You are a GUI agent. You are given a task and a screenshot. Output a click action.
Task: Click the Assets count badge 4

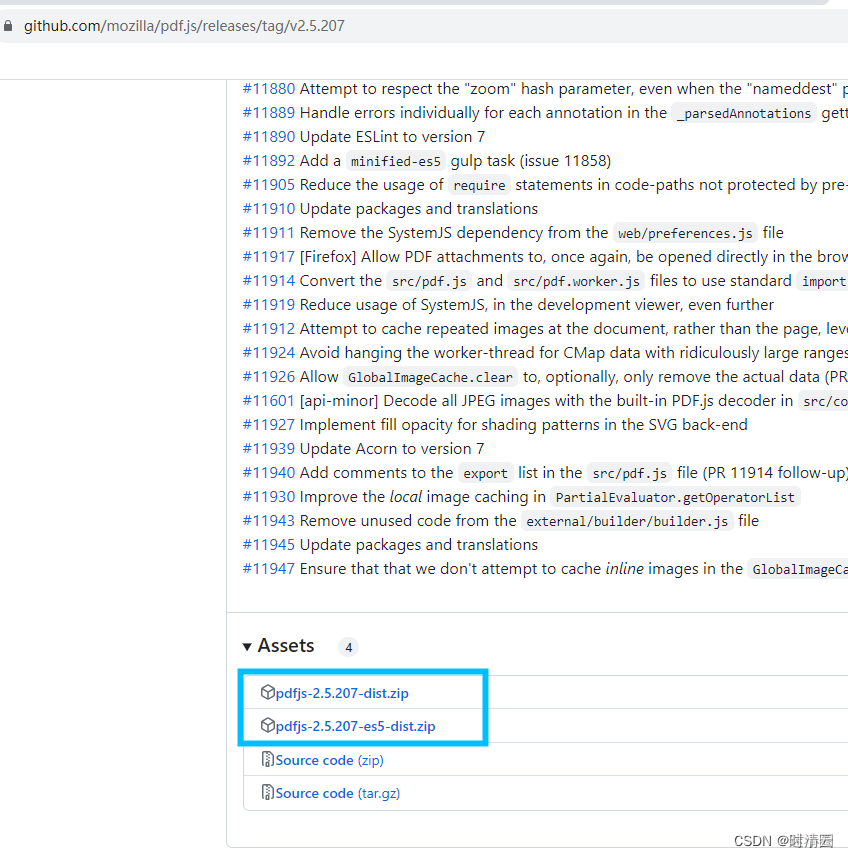pos(349,647)
